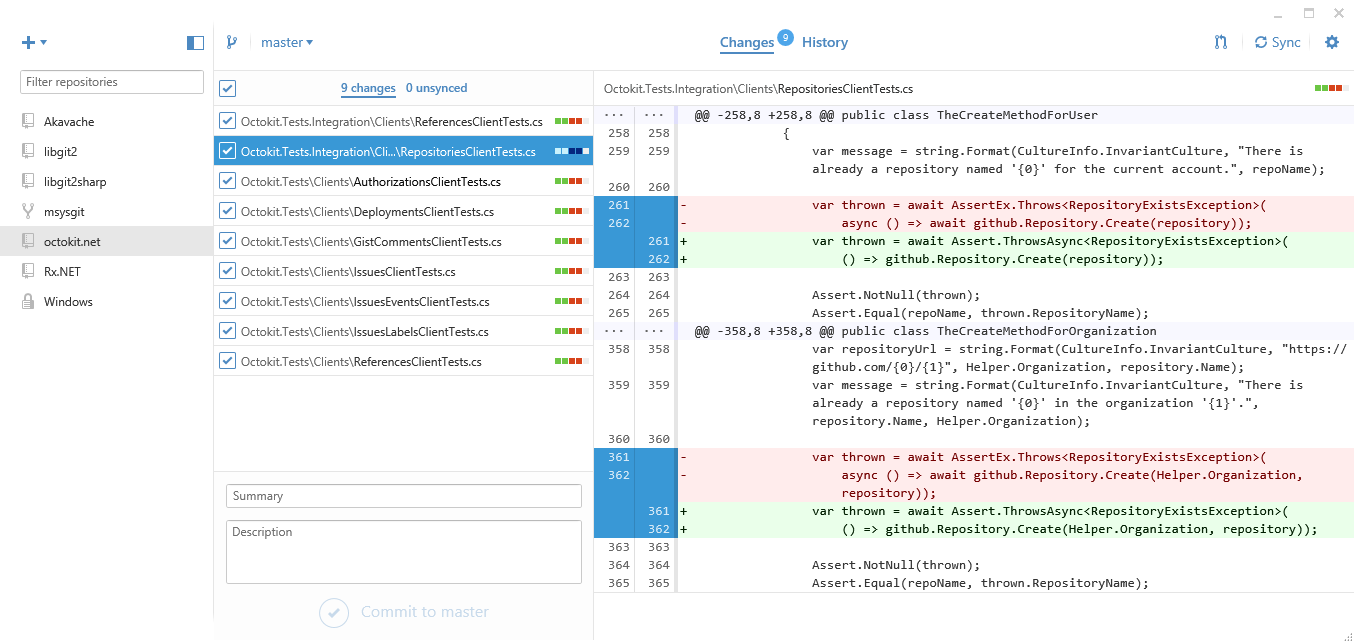Screen dimensions: 1354x643
Task: Click the lock icon on the Windows repository
Action: click(30, 301)
